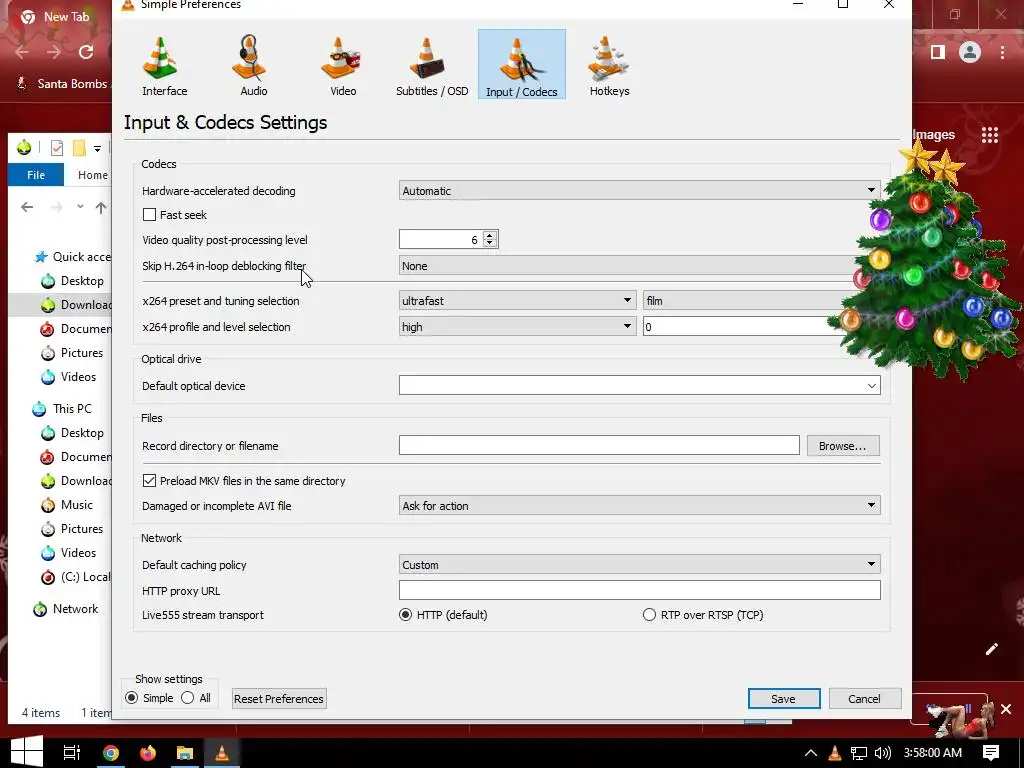
Task: Open the network icon in system tray
Action: point(859,753)
